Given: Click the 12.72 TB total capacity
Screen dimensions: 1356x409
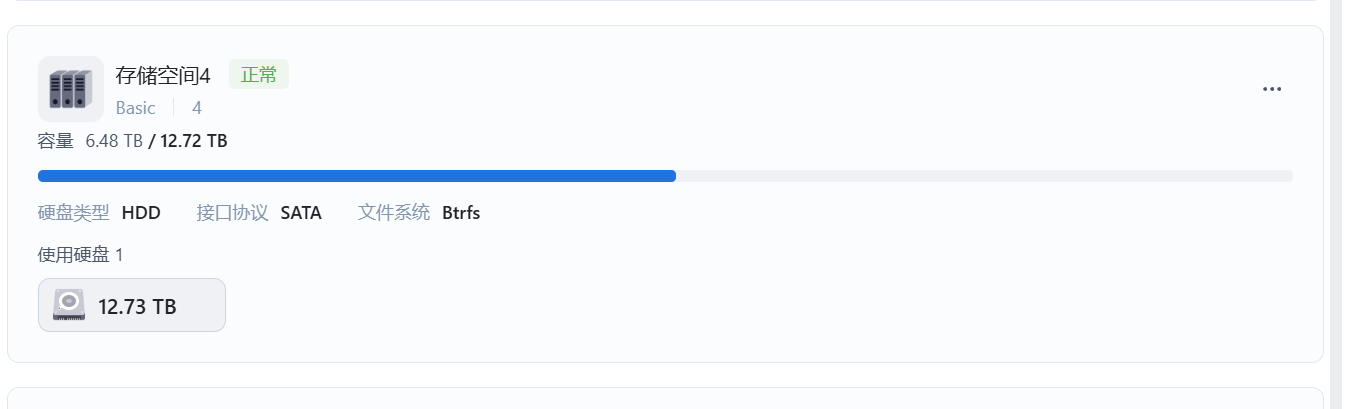Looking at the screenshot, I should 194,141.
